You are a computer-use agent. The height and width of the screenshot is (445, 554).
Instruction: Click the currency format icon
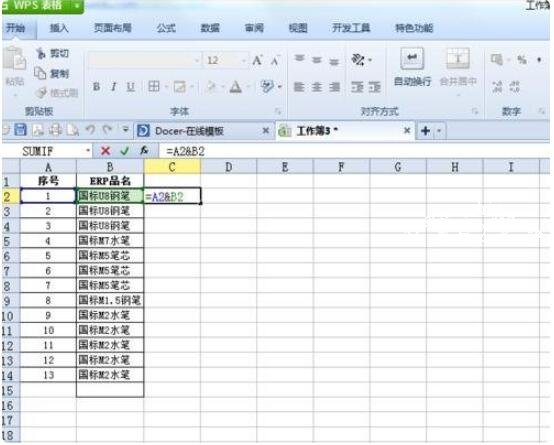(497, 59)
